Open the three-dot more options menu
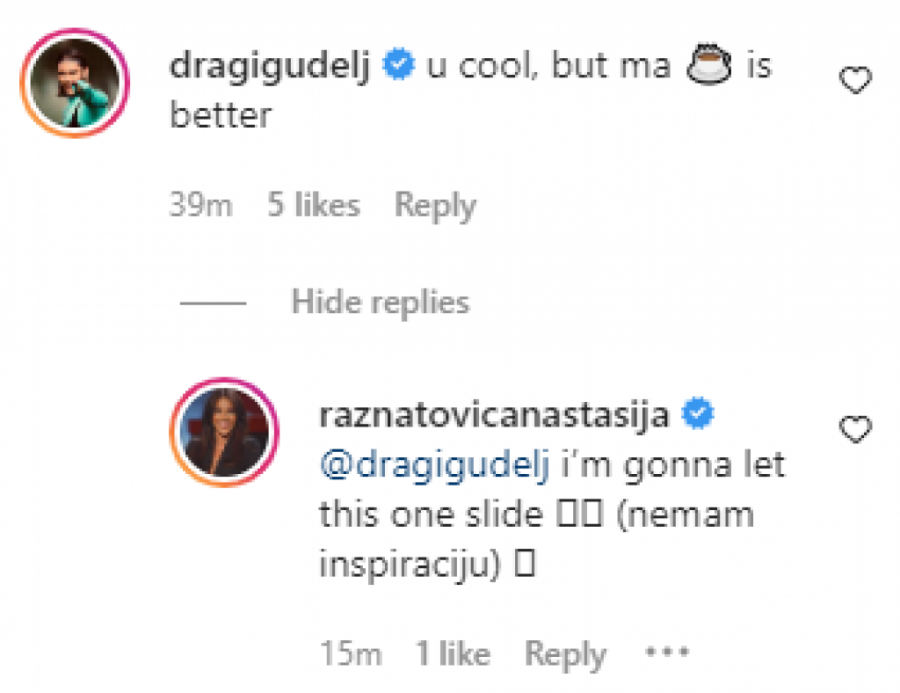The image size is (900, 693). tap(666, 652)
